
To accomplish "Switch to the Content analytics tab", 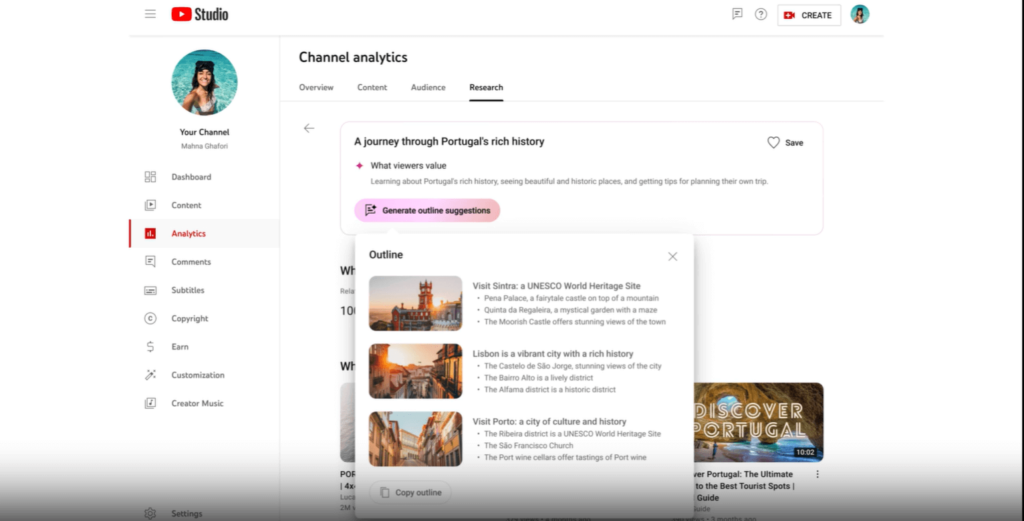I will tap(372, 87).
